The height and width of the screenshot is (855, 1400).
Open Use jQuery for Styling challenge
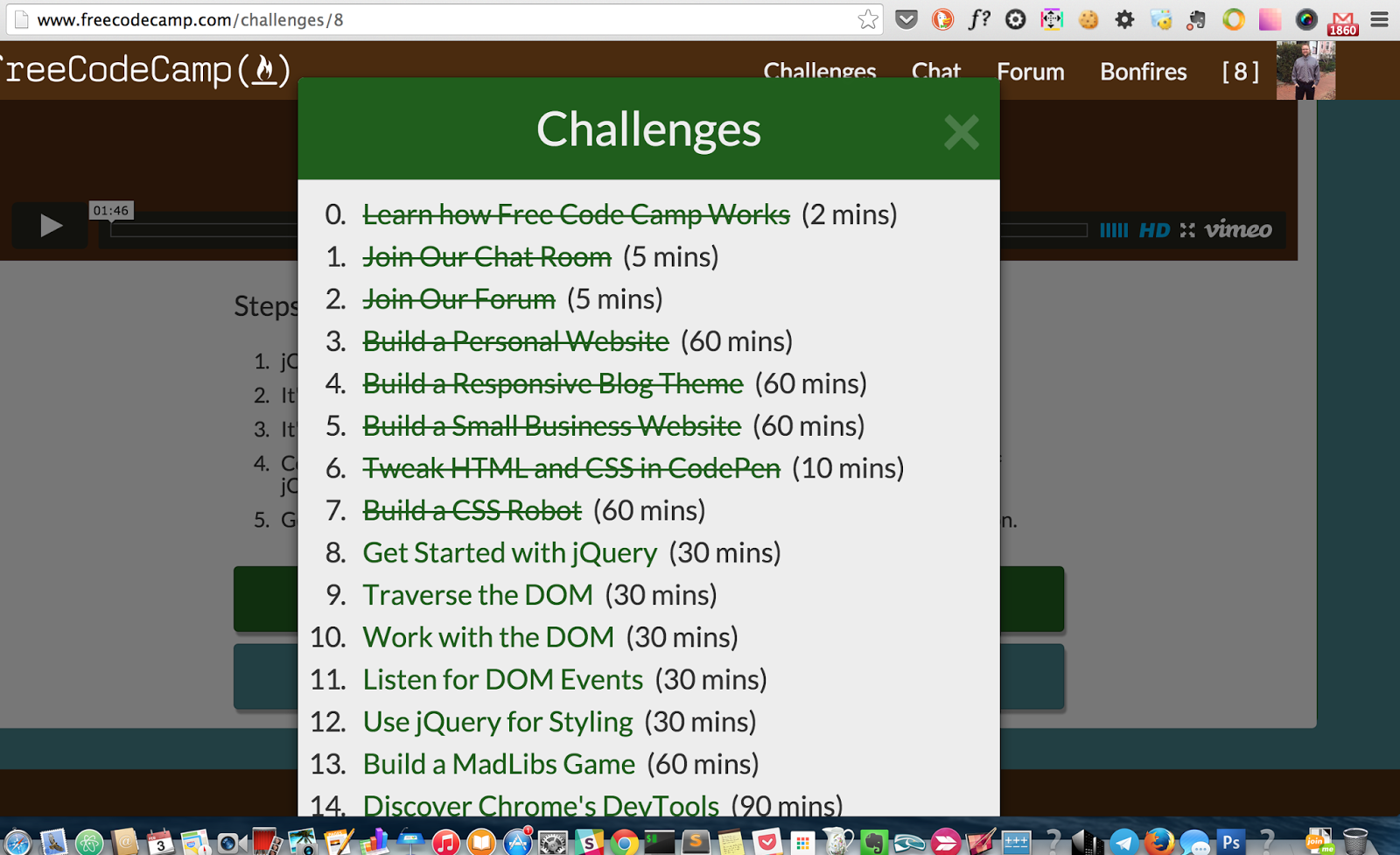(498, 722)
